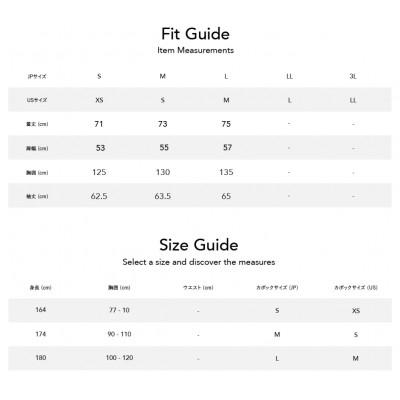The height and width of the screenshot is (400, 400).
Task: Click the US size LL cell
Action: pos(353,100)
